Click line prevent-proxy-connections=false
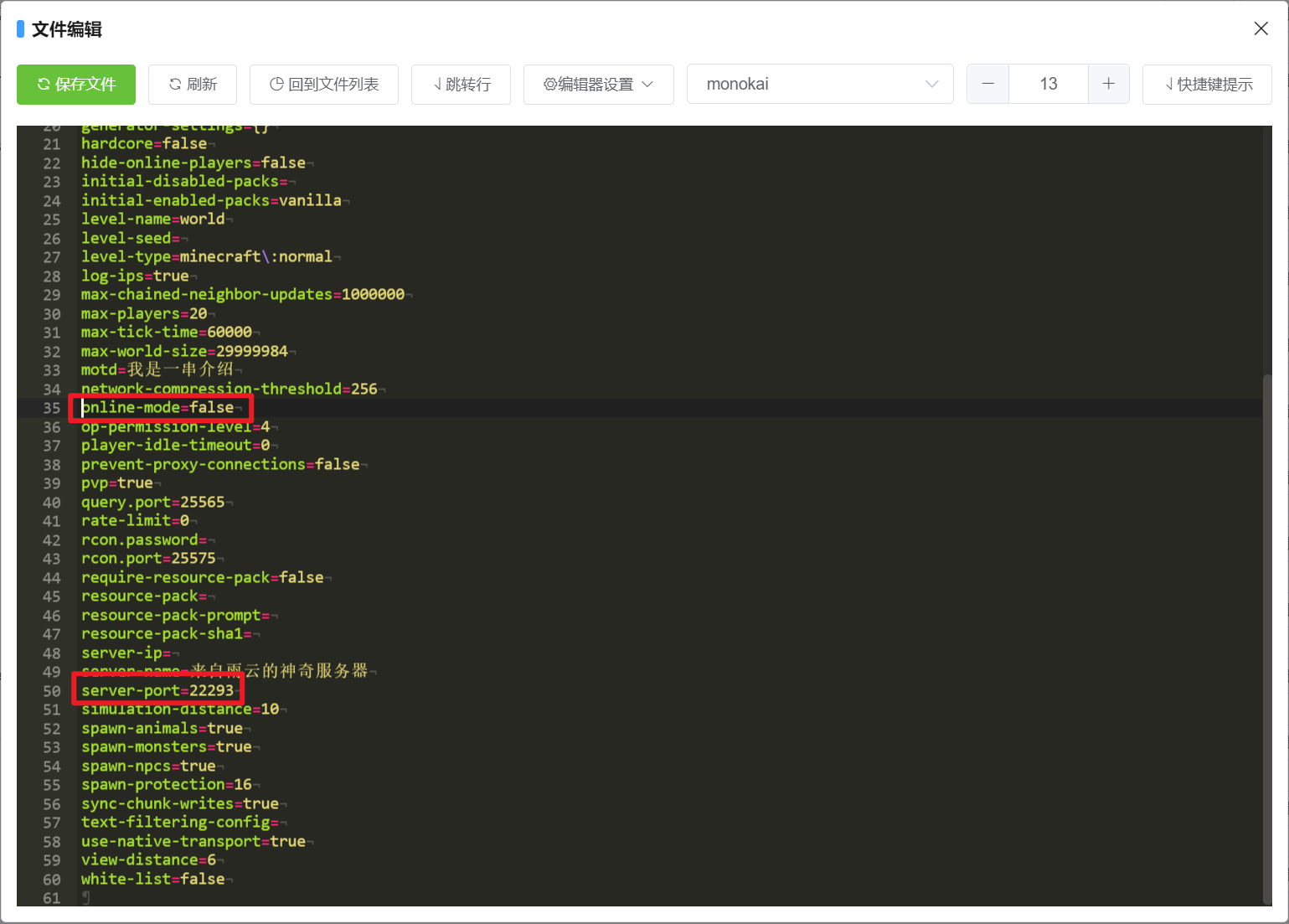Image resolution: width=1289 pixels, height=924 pixels. (220, 465)
